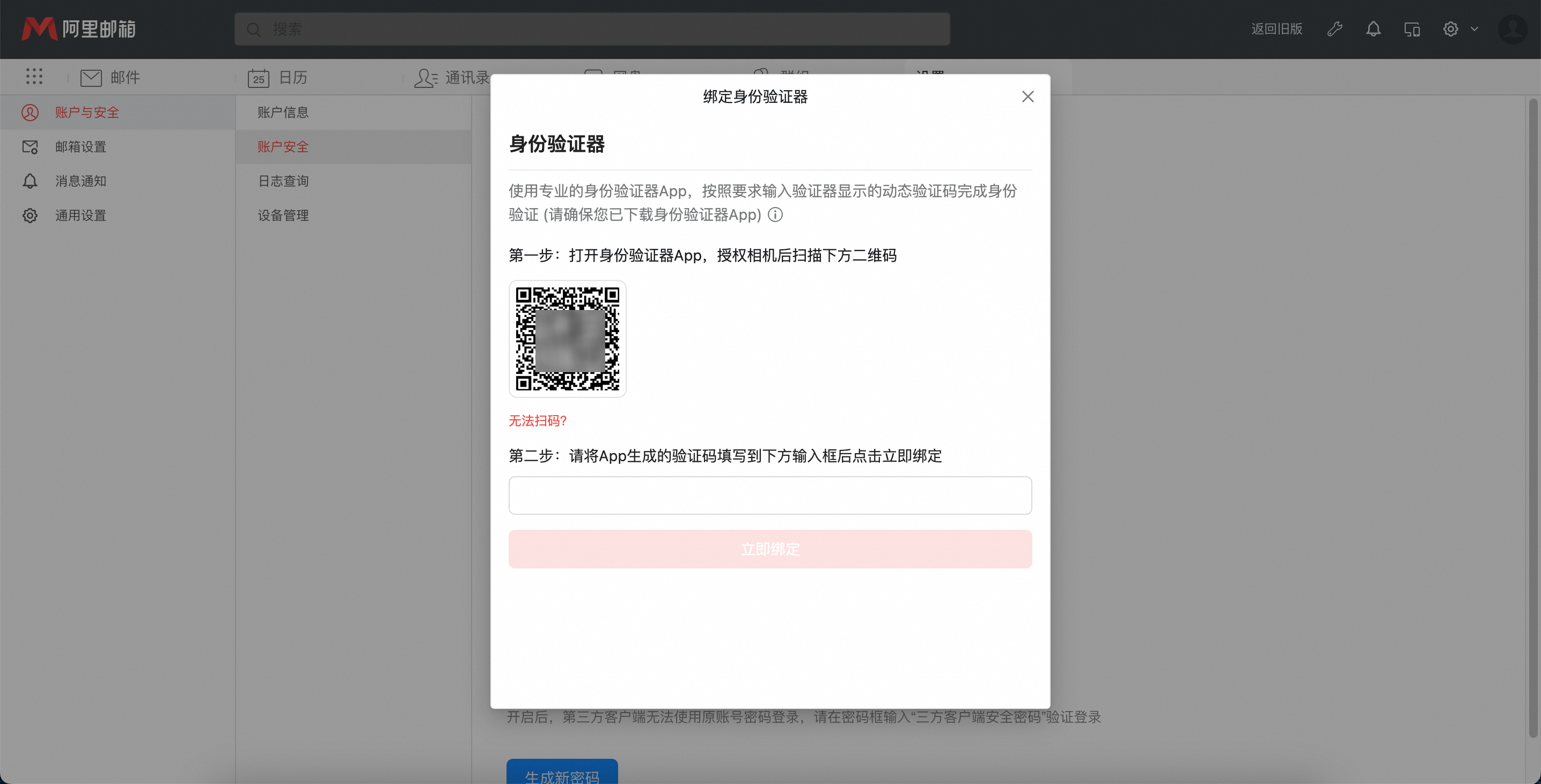Image resolution: width=1541 pixels, height=784 pixels.
Task: Click the 邮件 envelope icon
Action: [x=91, y=78]
